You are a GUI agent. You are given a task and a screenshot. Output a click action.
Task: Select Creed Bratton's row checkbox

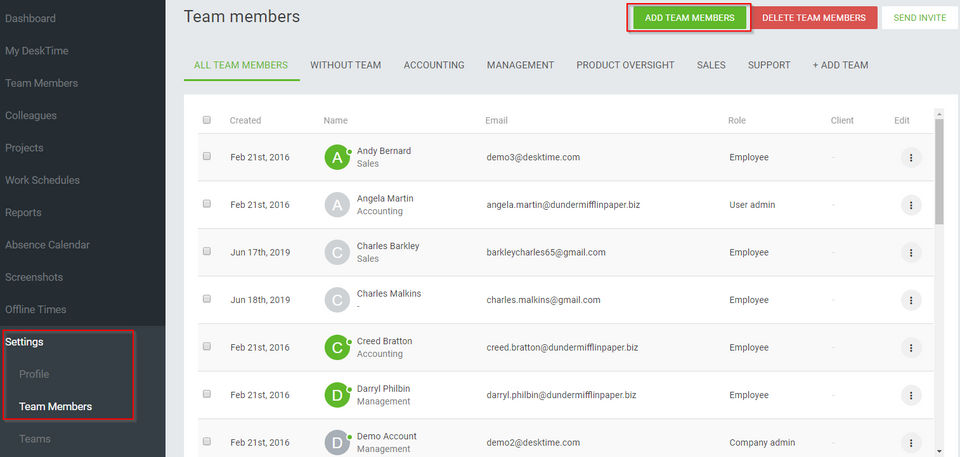point(207,346)
